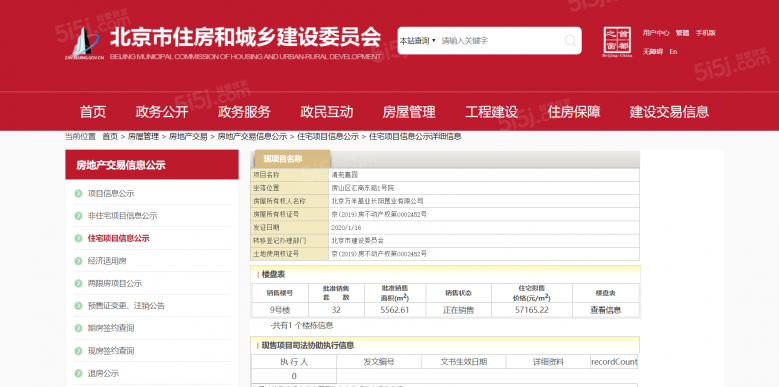Select the 现项目名称 tab

click(292, 159)
